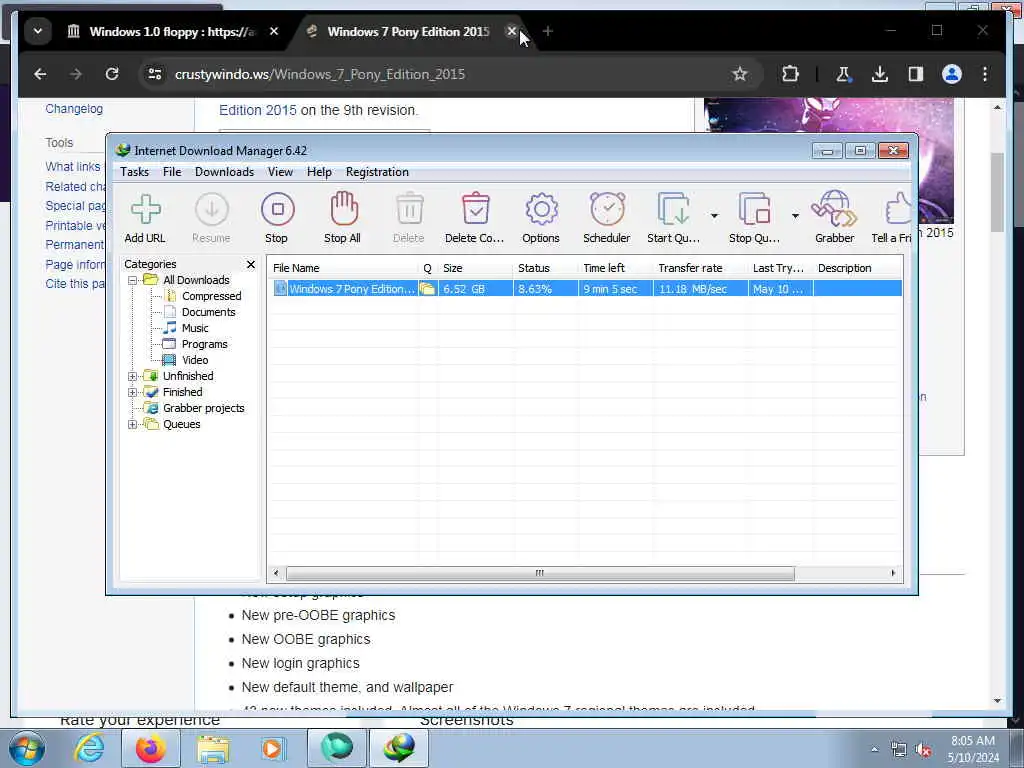1024x768 pixels.
Task: Open the Scheduler clock icon
Action: pos(607,217)
